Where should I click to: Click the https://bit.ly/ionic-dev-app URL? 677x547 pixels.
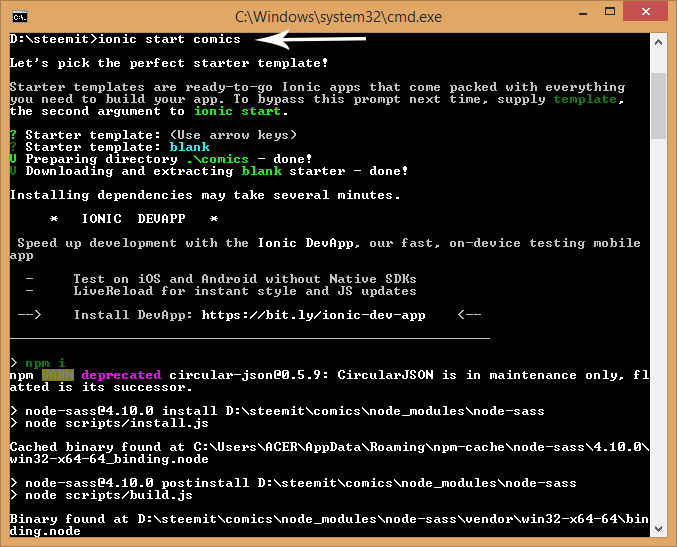coord(313,315)
